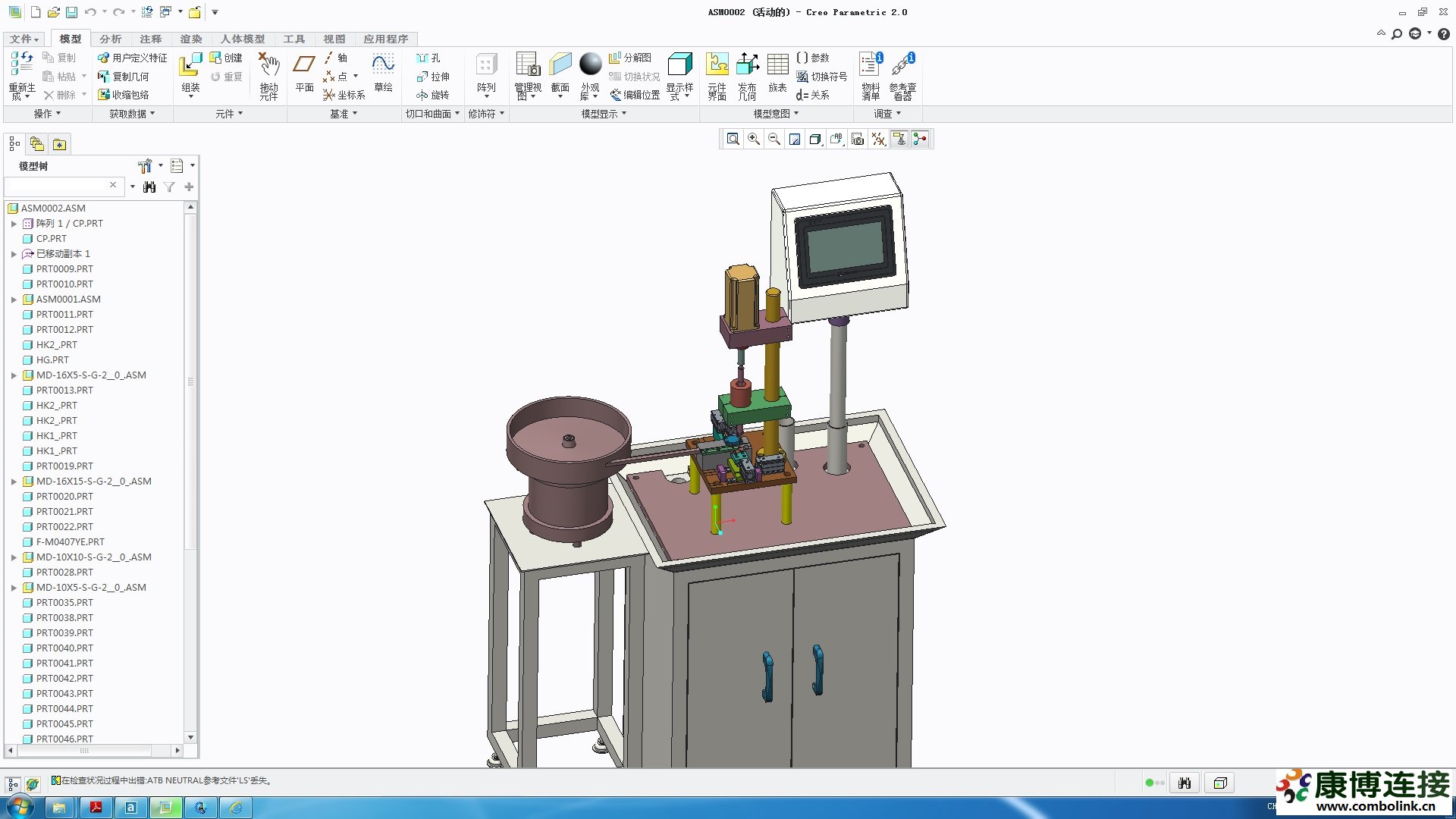This screenshot has height=819, width=1456.
Task: Open the Section (截面) tool
Action: pyautogui.click(x=560, y=74)
